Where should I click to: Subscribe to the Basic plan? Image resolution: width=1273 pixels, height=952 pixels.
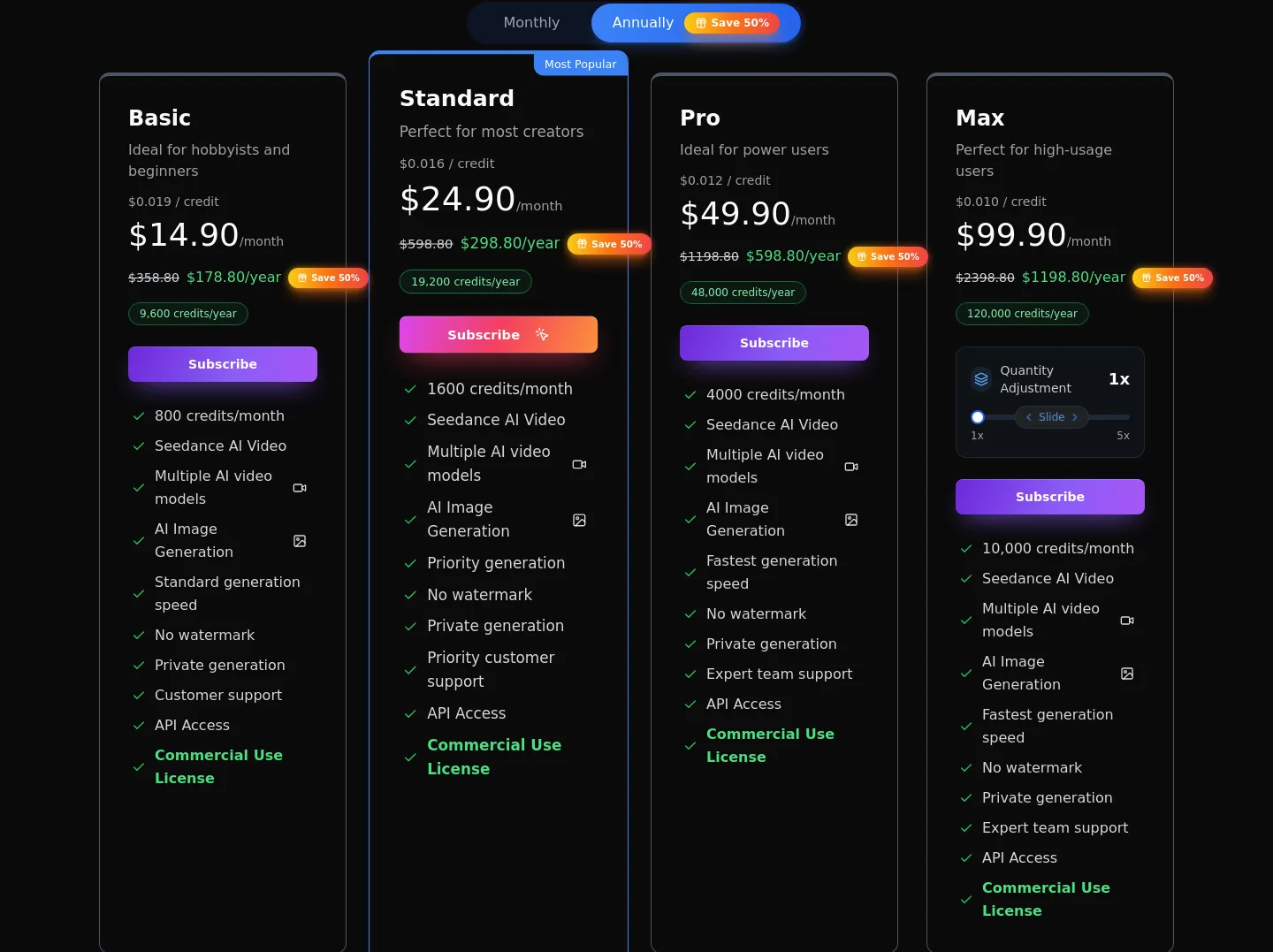pyautogui.click(x=223, y=364)
